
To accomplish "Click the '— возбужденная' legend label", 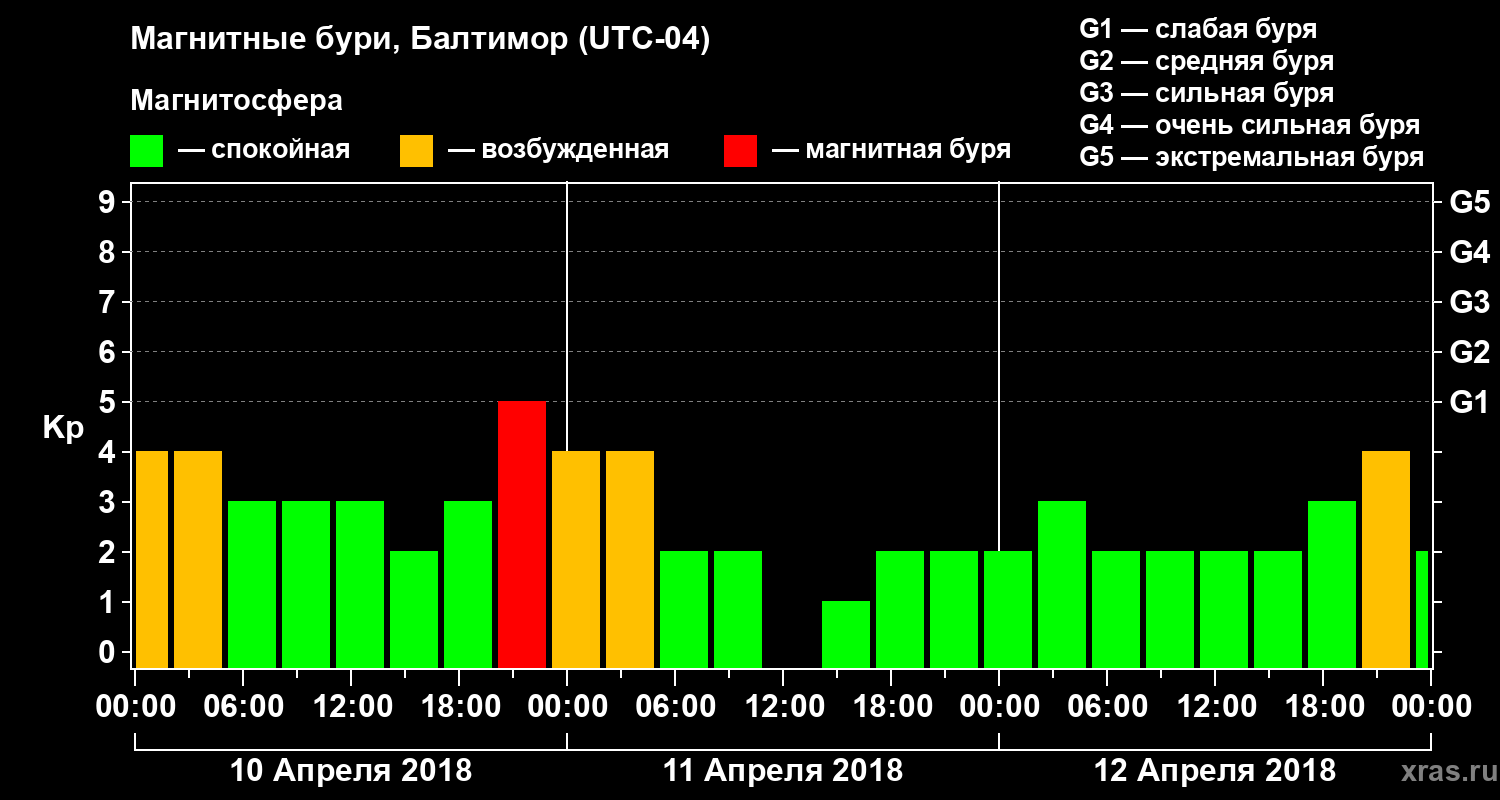I will 558,151.
